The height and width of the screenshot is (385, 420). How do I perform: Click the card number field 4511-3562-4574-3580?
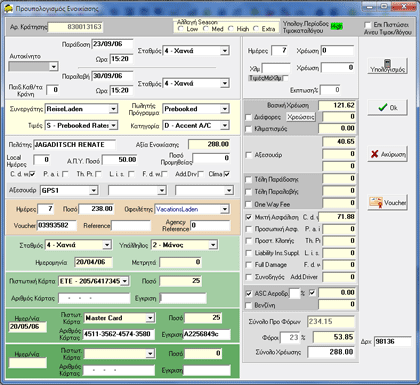(x=119, y=334)
